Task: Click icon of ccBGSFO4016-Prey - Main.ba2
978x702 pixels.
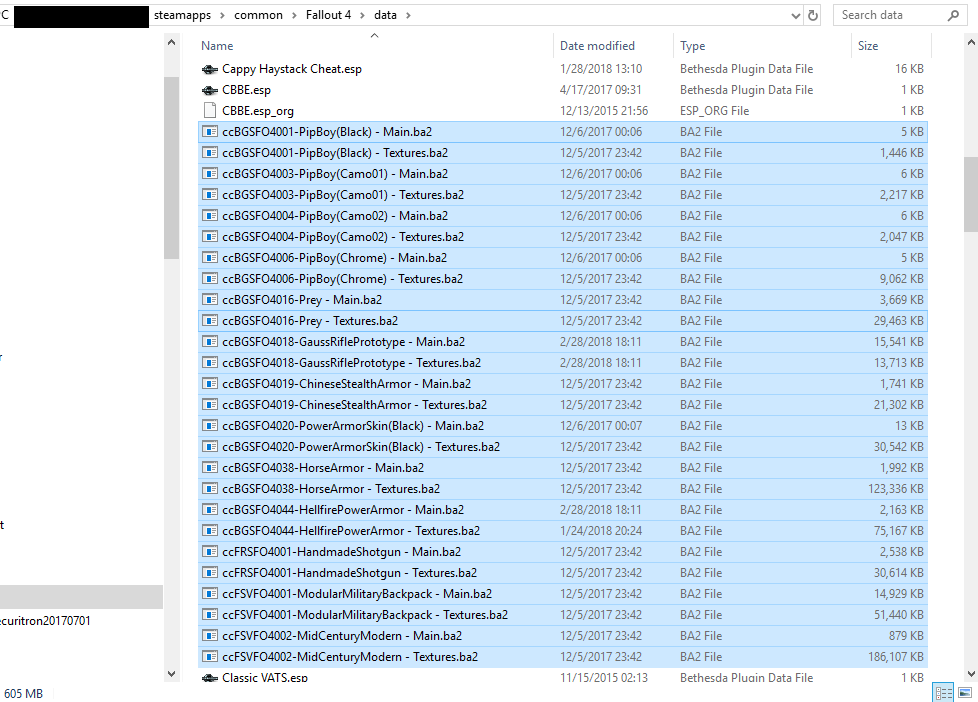Action: (x=210, y=300)
